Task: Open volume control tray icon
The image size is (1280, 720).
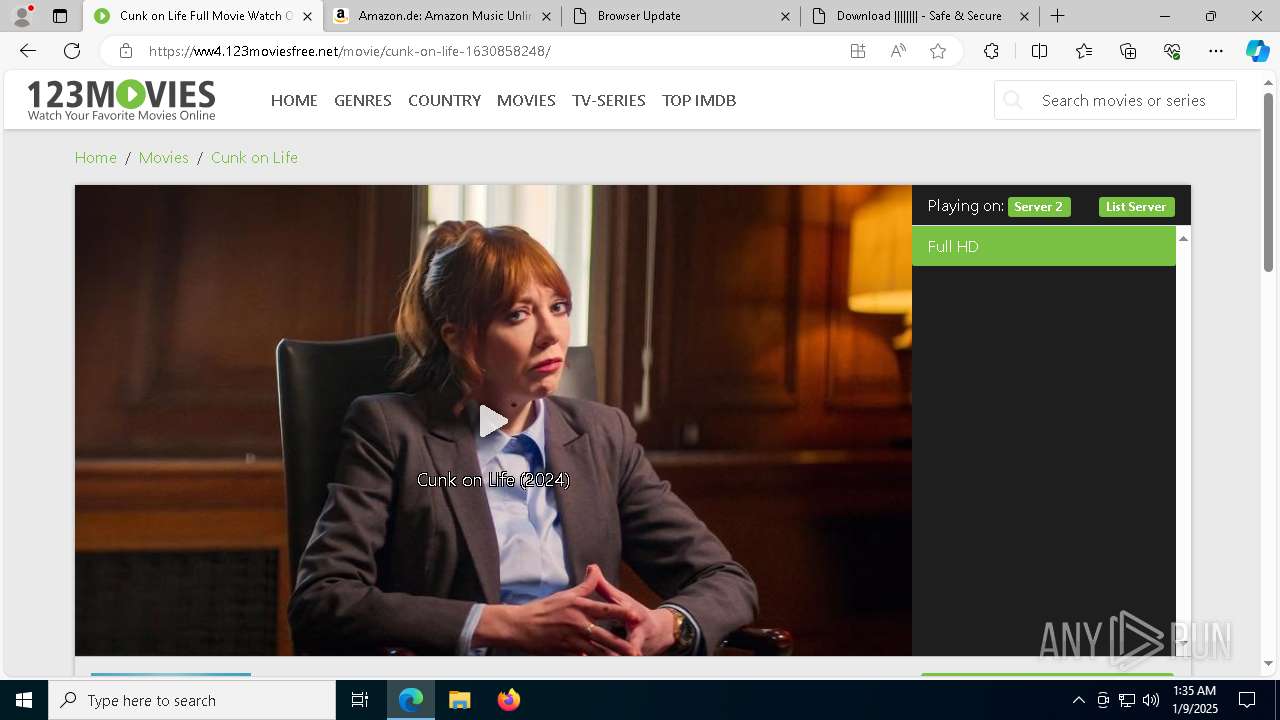Action: click(x=1151, y=700)
